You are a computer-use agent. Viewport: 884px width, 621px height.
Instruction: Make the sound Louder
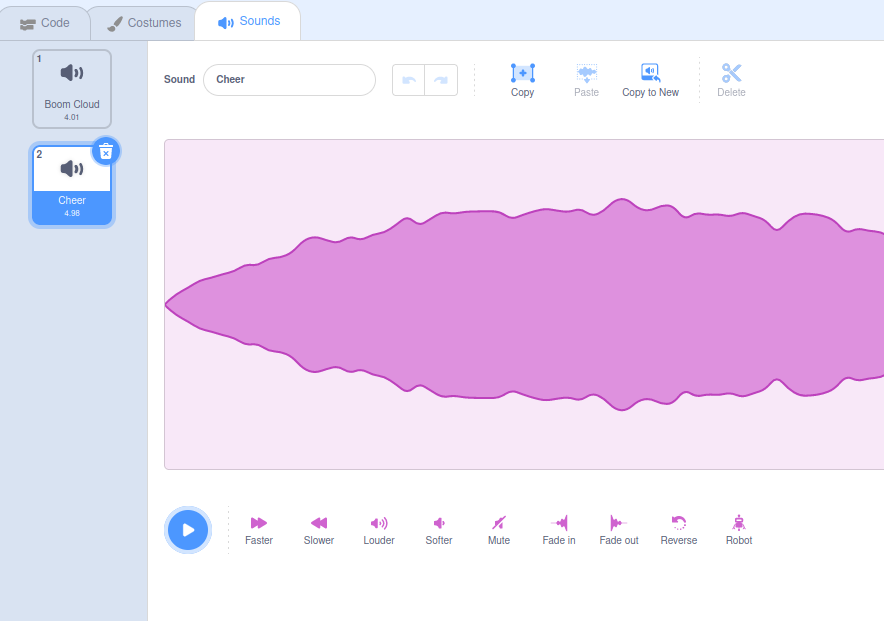[x=378, y=528]
